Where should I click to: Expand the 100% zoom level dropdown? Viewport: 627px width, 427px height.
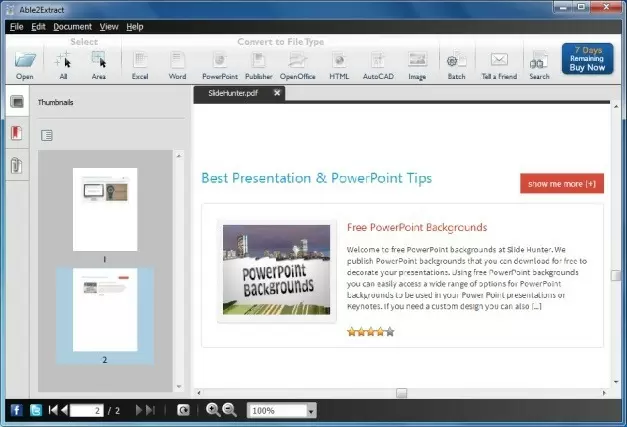(311, 411)
